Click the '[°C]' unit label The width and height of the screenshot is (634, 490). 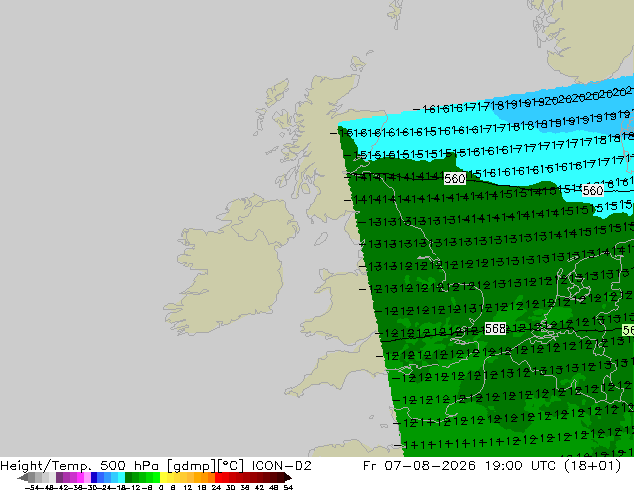[x=231, y=466]
